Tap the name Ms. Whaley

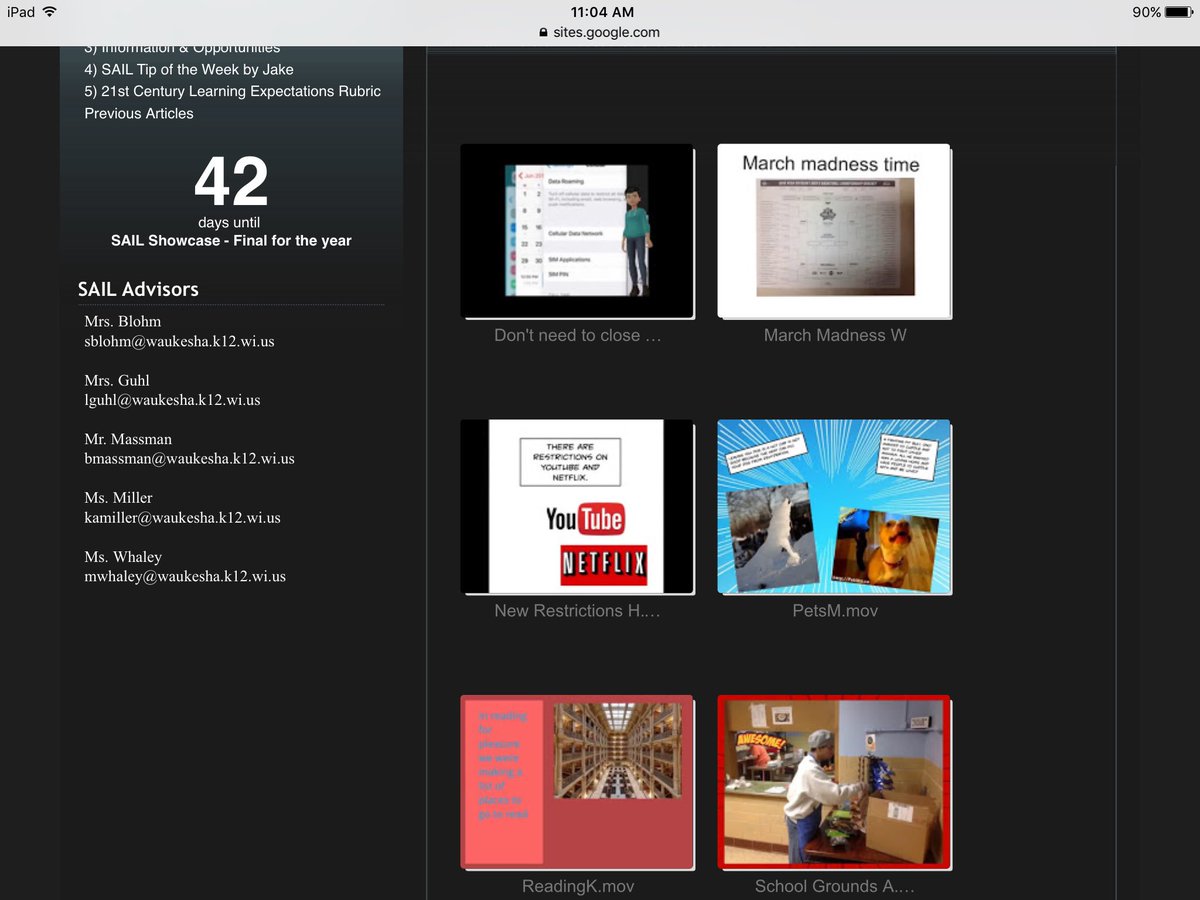point(123,557)
